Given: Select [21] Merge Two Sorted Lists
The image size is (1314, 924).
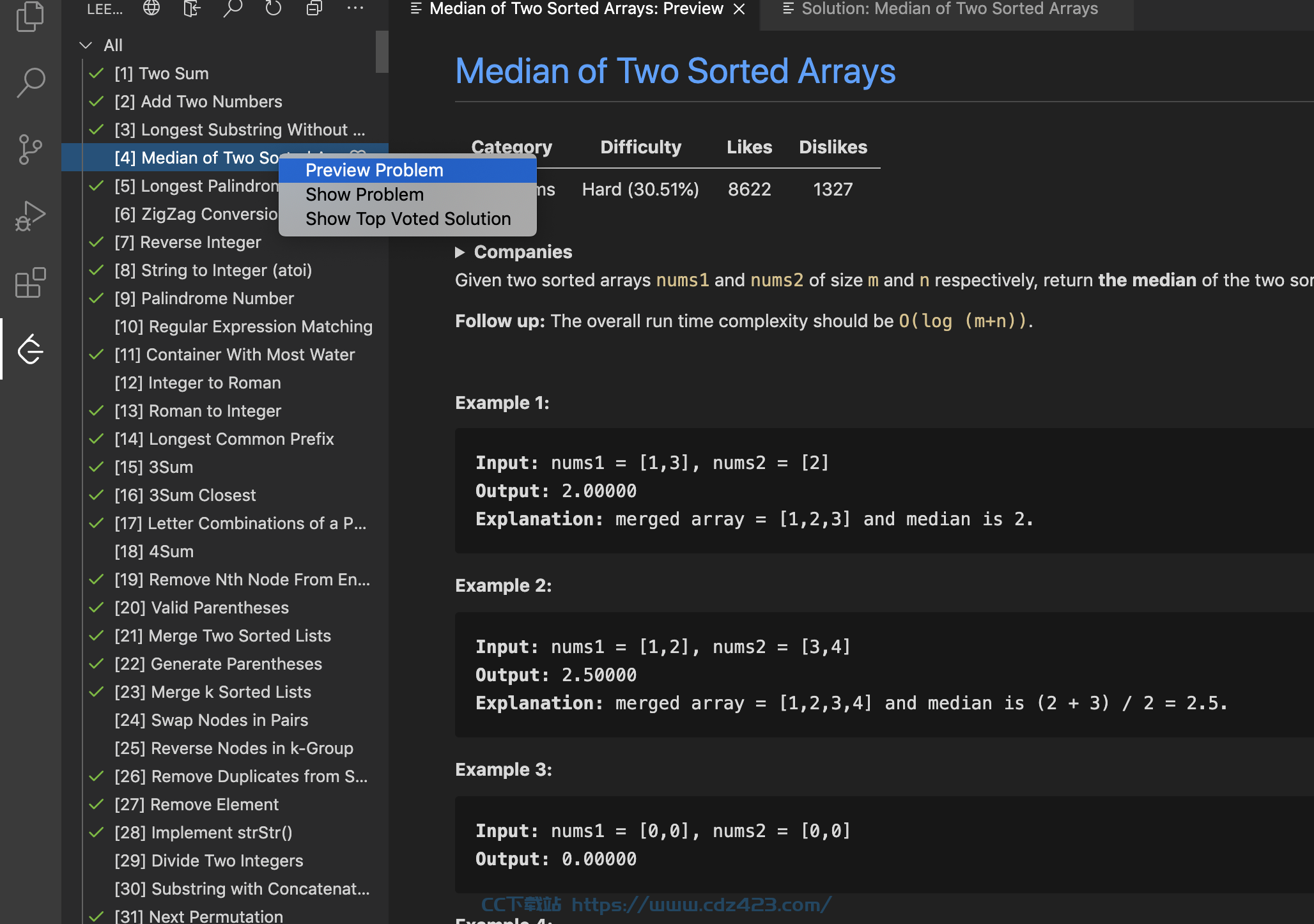Looking at the screenshot, I should point(225,636).
